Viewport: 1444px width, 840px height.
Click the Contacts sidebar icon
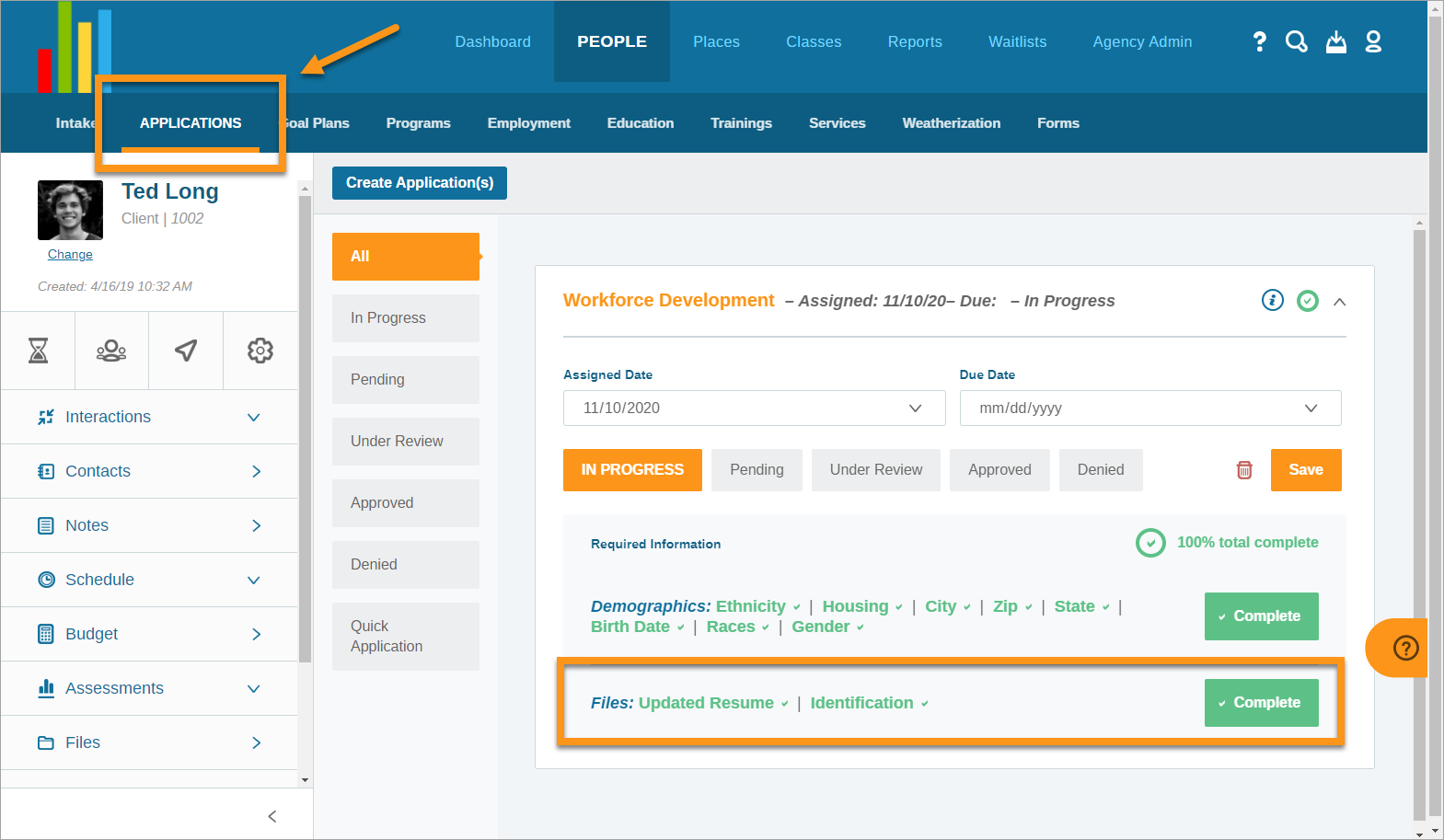point(46,471)
